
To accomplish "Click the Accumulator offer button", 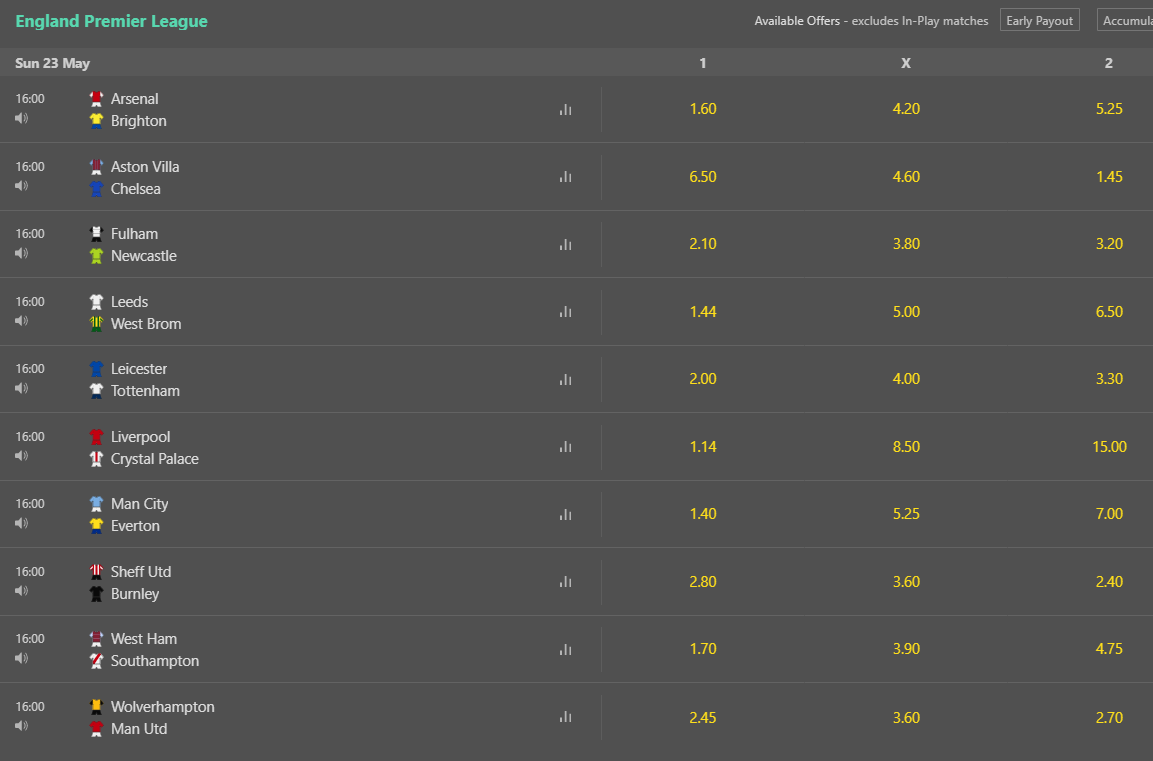I will 1125,21.
